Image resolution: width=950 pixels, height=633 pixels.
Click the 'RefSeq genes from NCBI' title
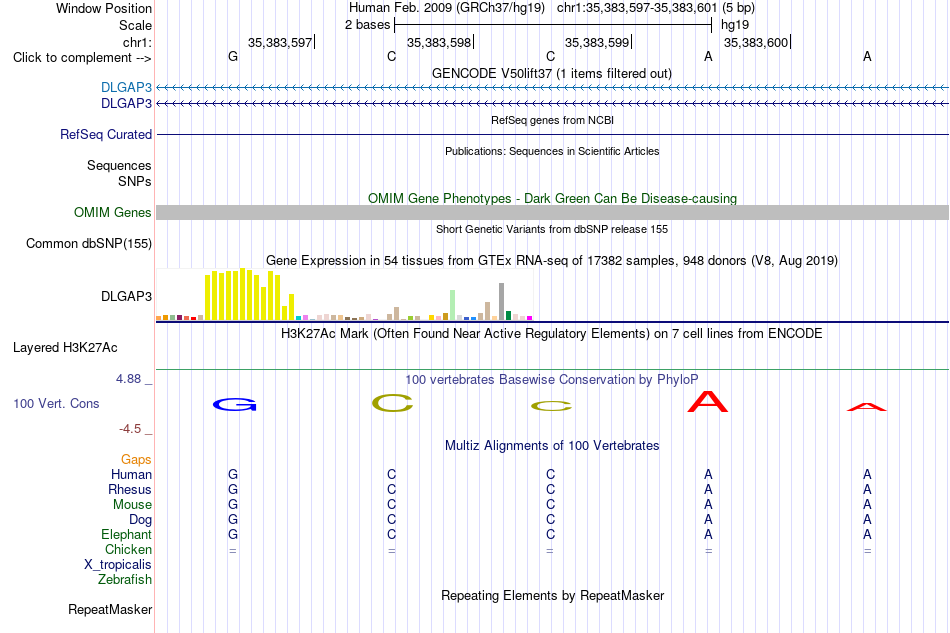tap(553, 120)
